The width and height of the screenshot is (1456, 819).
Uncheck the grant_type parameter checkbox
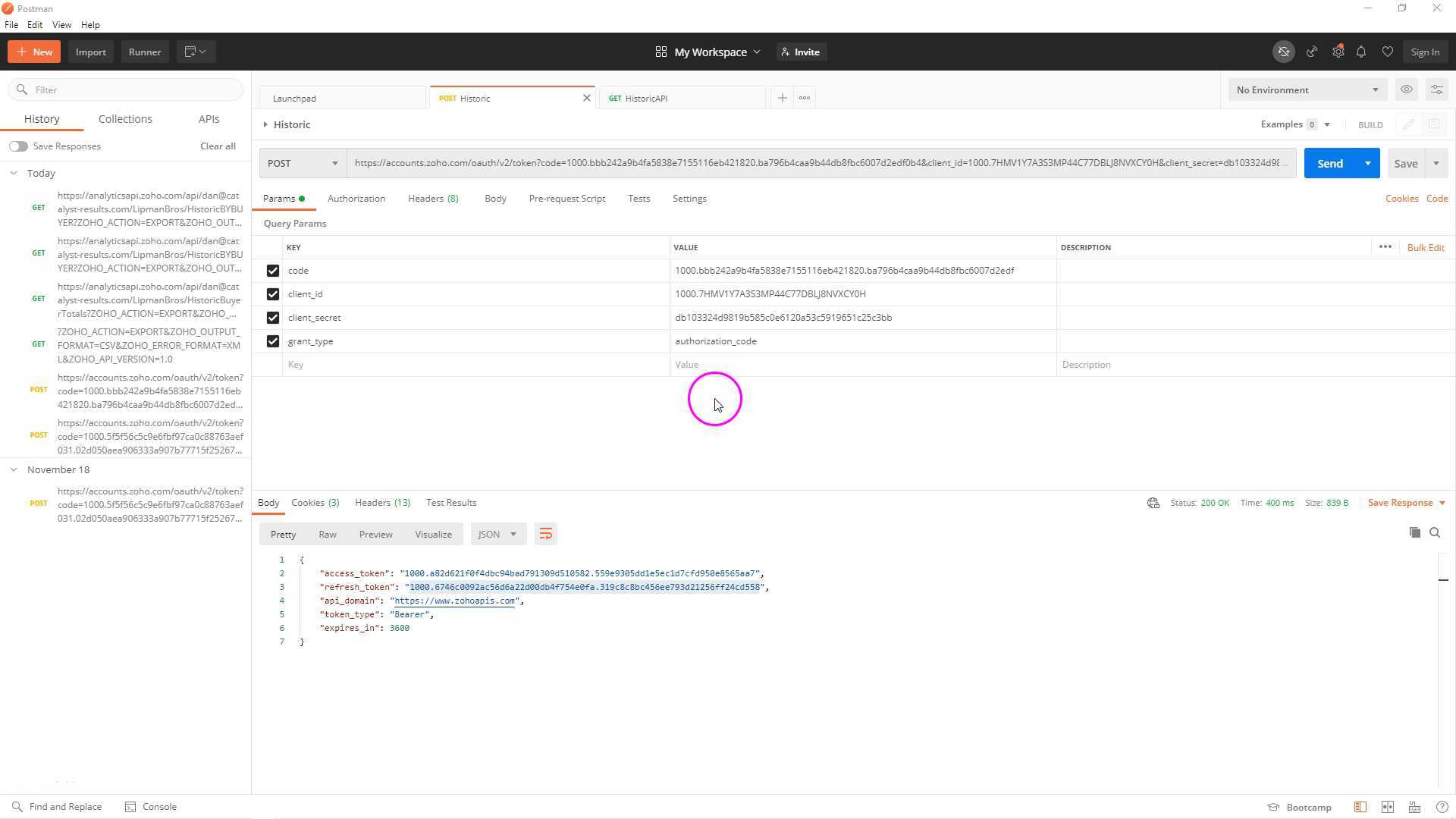273,341
